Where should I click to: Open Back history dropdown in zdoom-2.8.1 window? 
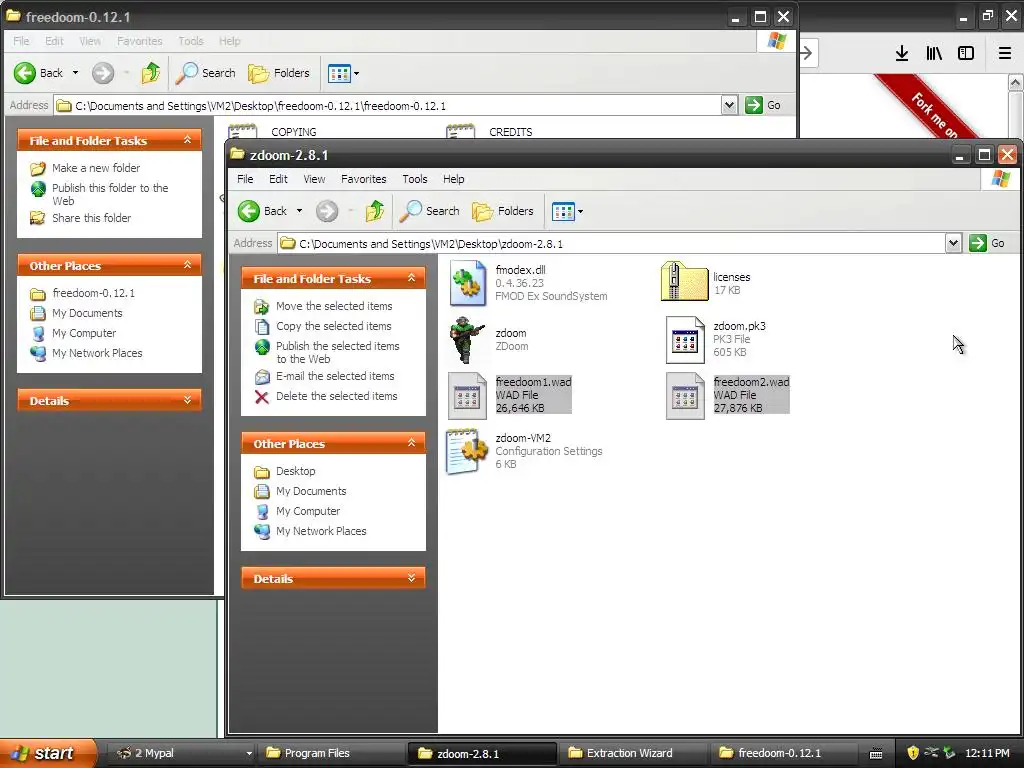tap(299, 211)
